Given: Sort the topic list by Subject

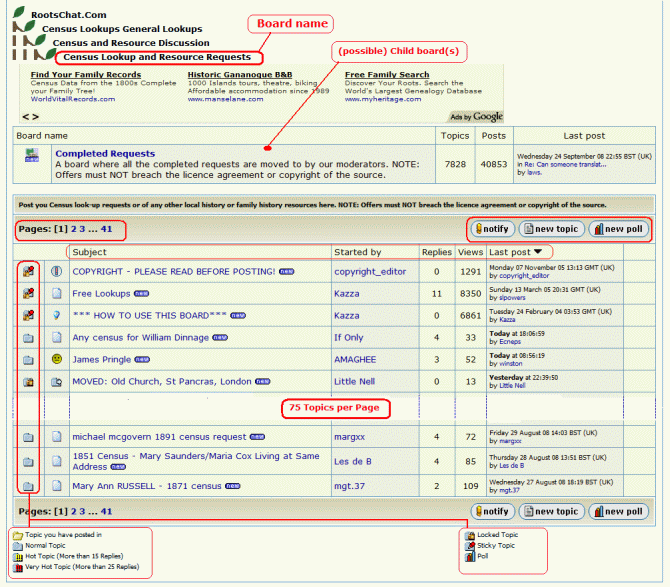Looking at the screenshot, I should point(90,252).
